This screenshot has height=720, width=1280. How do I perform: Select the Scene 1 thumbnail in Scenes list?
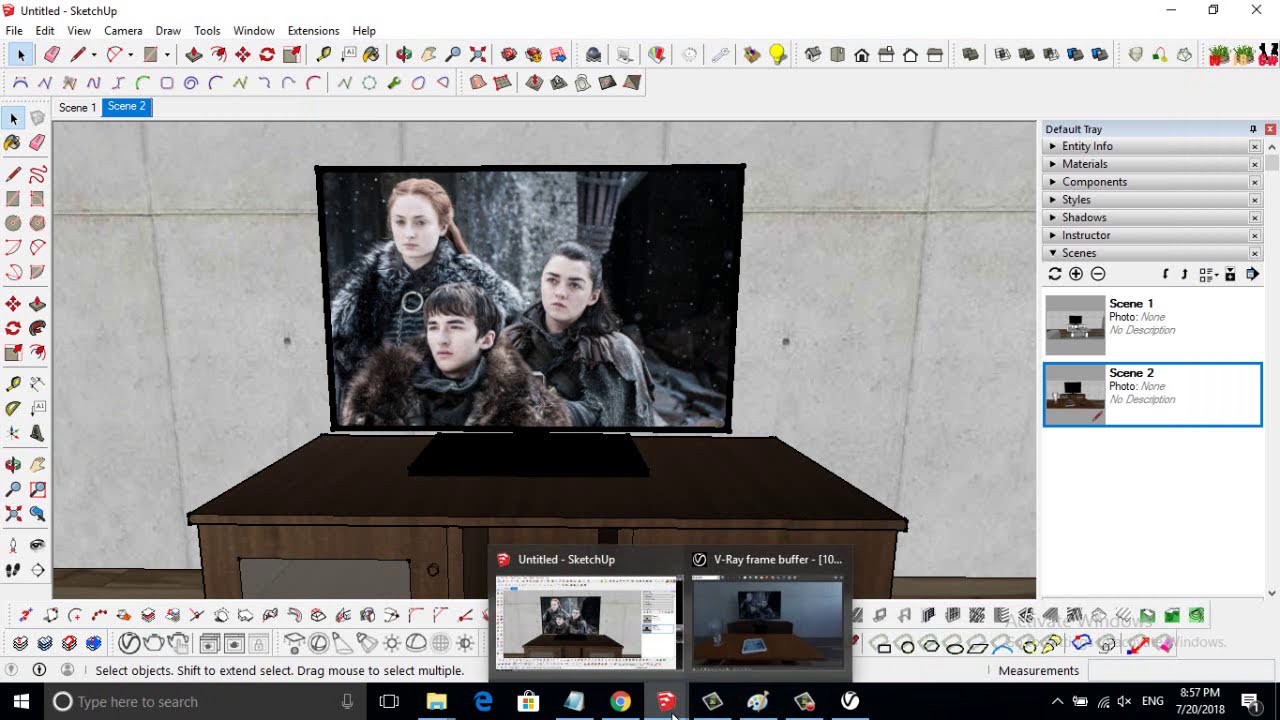pyautogui.click(x=1075, y=325)
